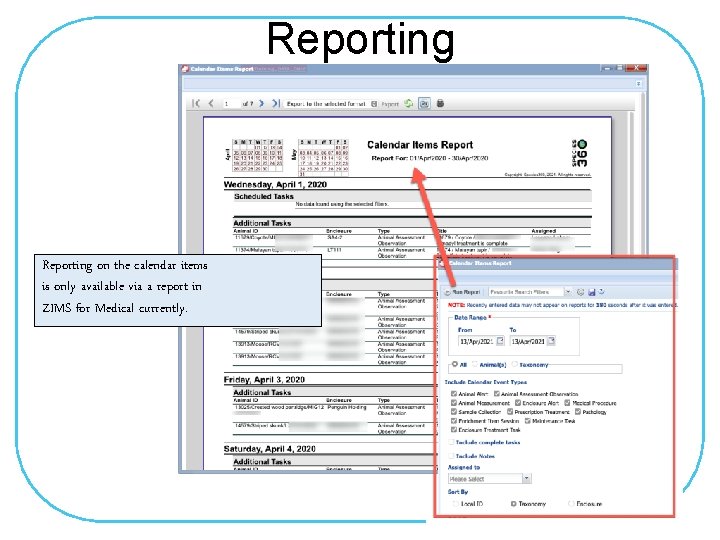Click Saturday, April 4, 2020 date heading
The width and height of the screenshot is (720, 540).
click(270, 449)
